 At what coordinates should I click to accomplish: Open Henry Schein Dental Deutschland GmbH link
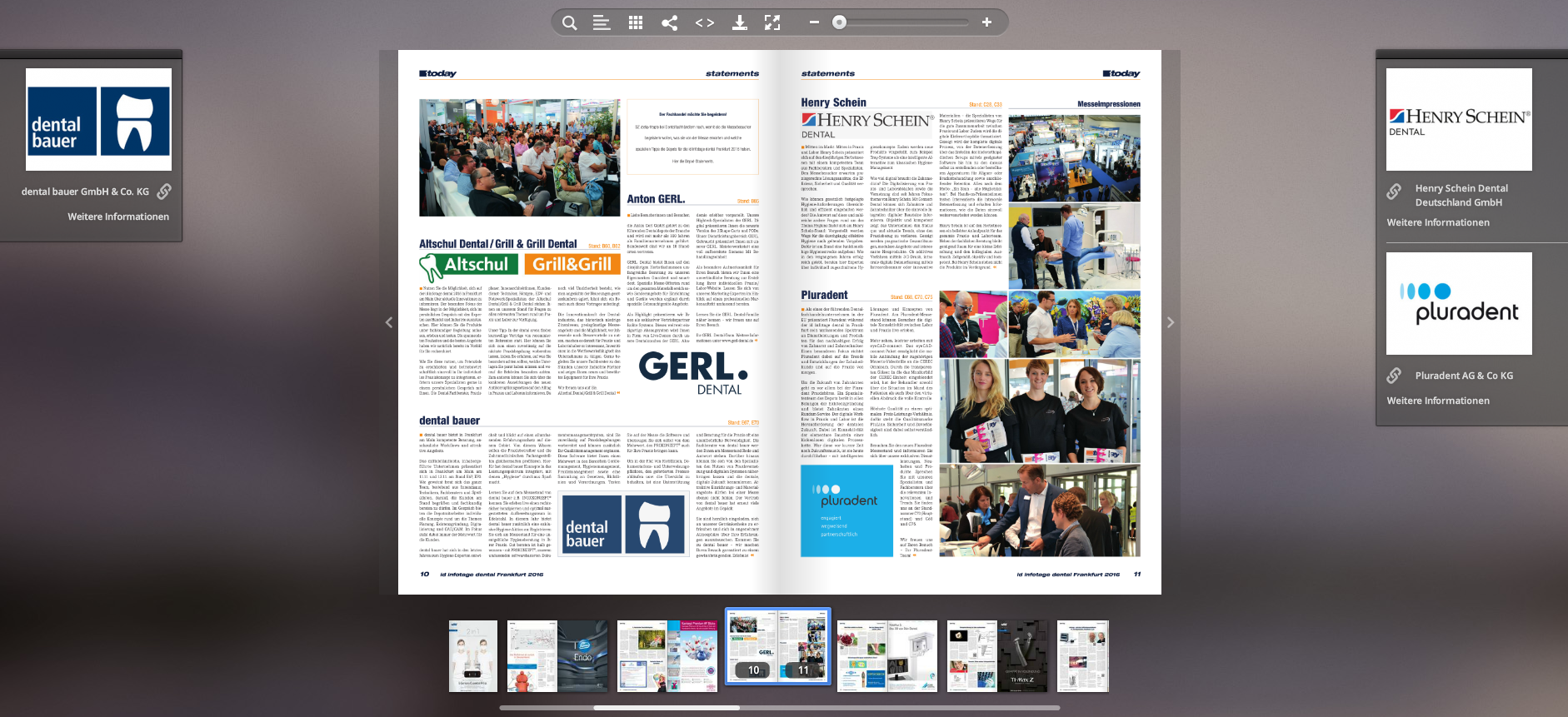click(x=1461, y=196)
